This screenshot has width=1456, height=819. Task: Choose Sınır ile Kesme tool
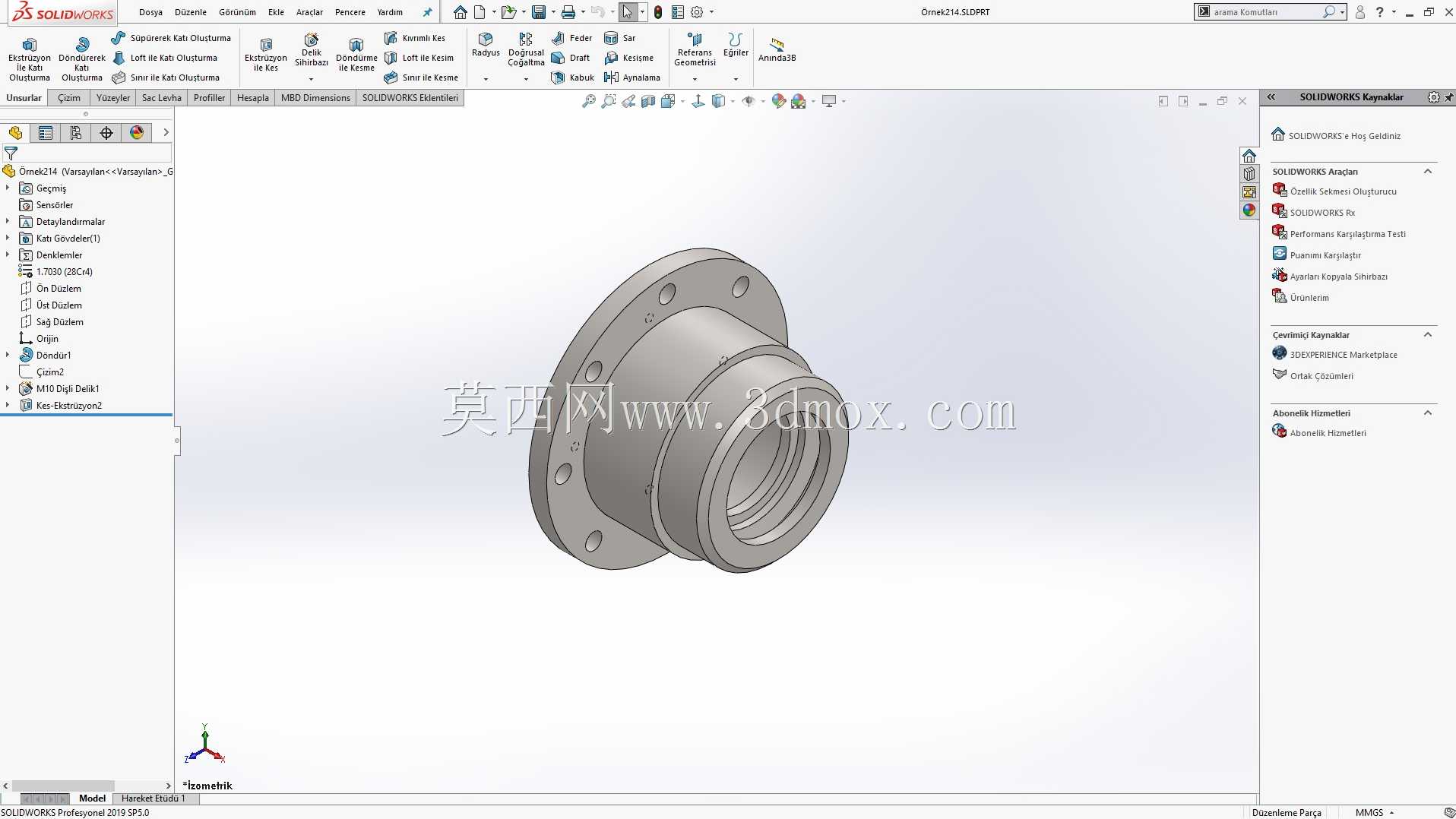[x=422, y=77]
